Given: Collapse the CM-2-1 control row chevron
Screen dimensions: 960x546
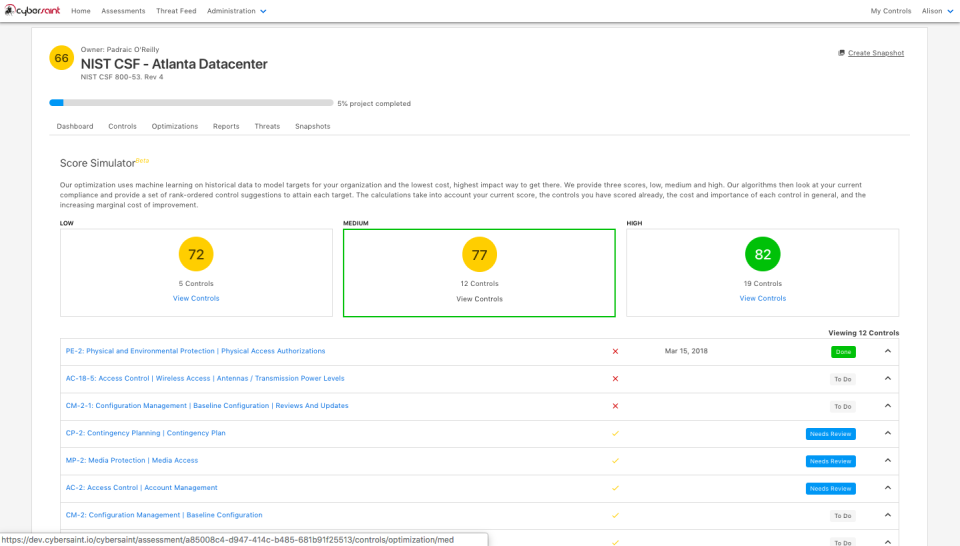Looking at the screenshot, I should (888, 406).
